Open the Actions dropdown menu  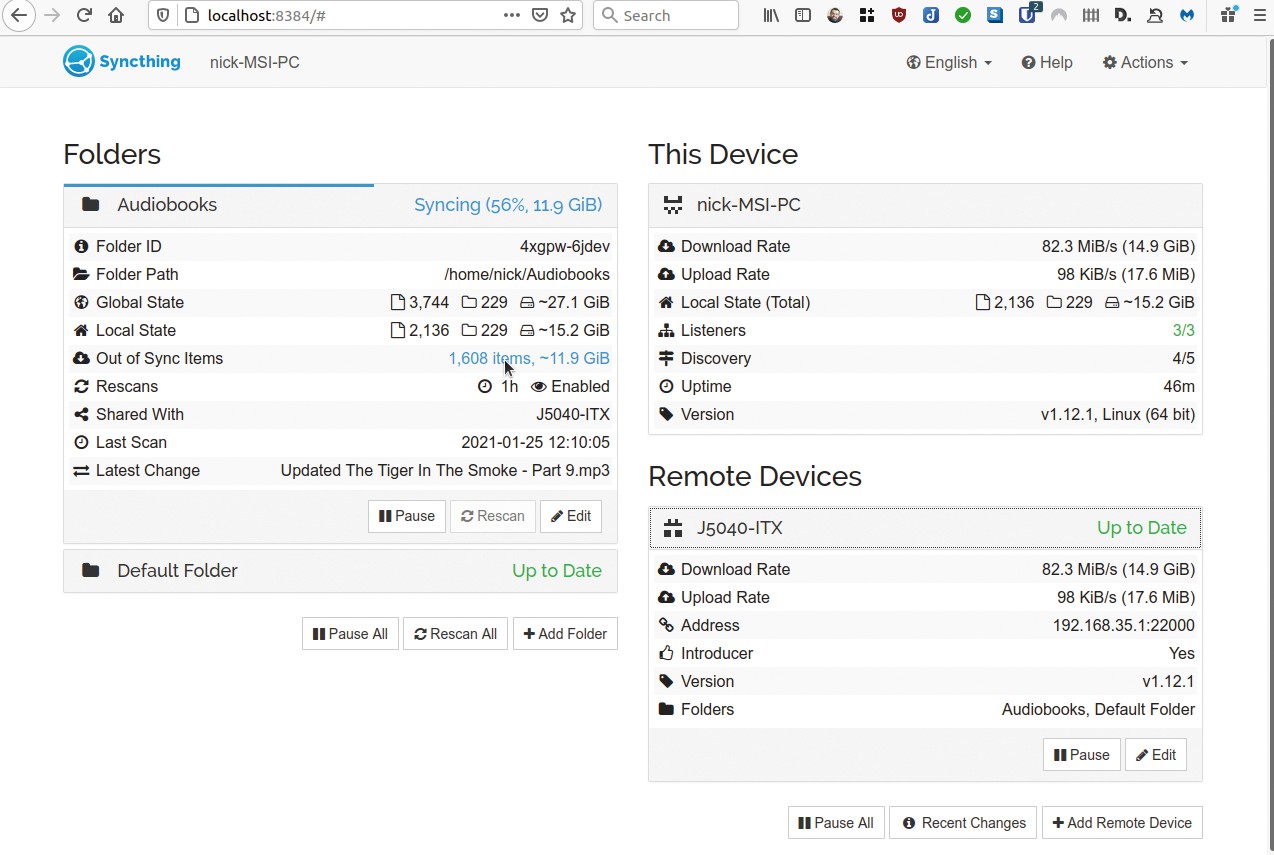1145,62
